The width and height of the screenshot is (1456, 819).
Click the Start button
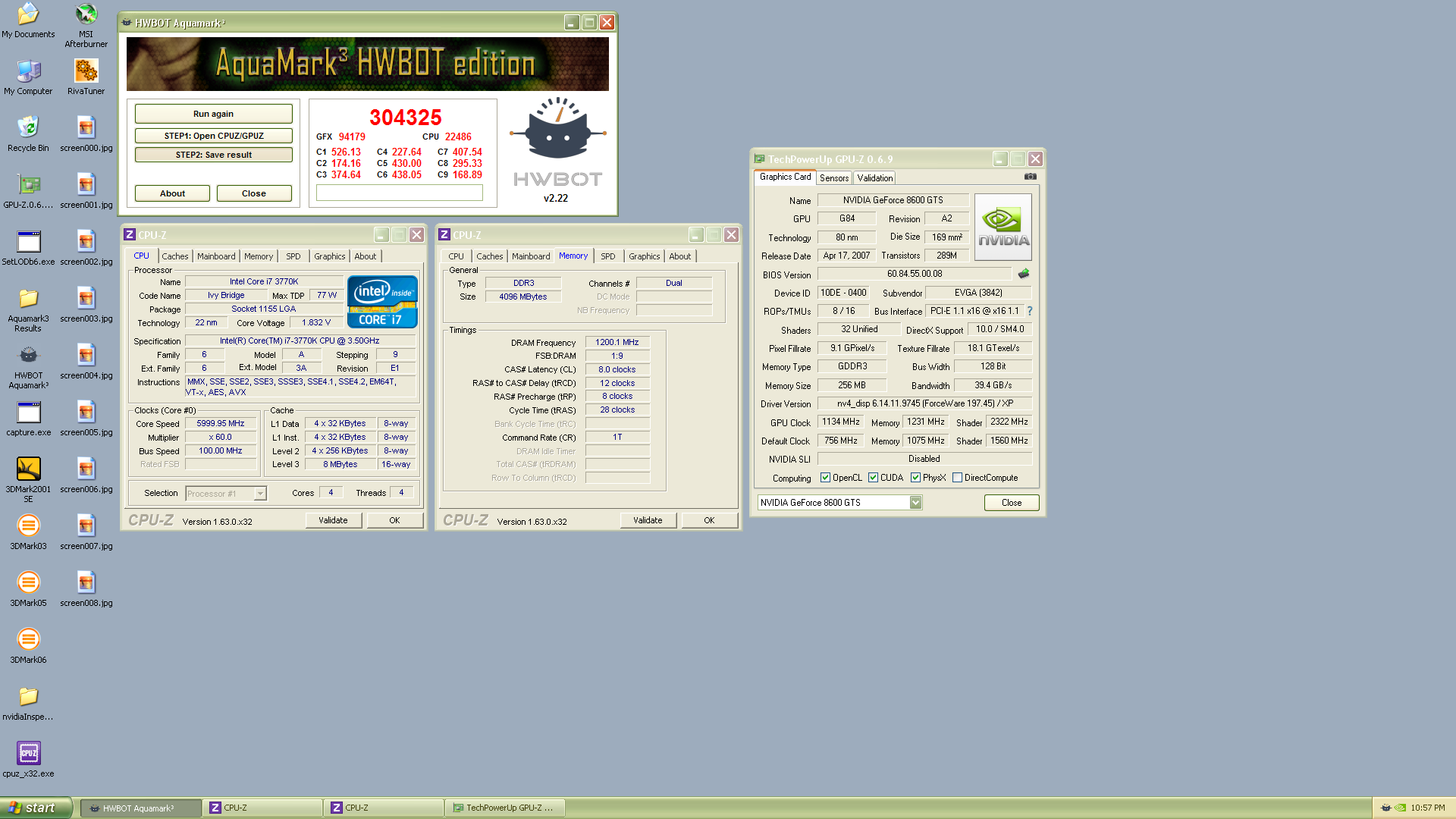[36, 808]
